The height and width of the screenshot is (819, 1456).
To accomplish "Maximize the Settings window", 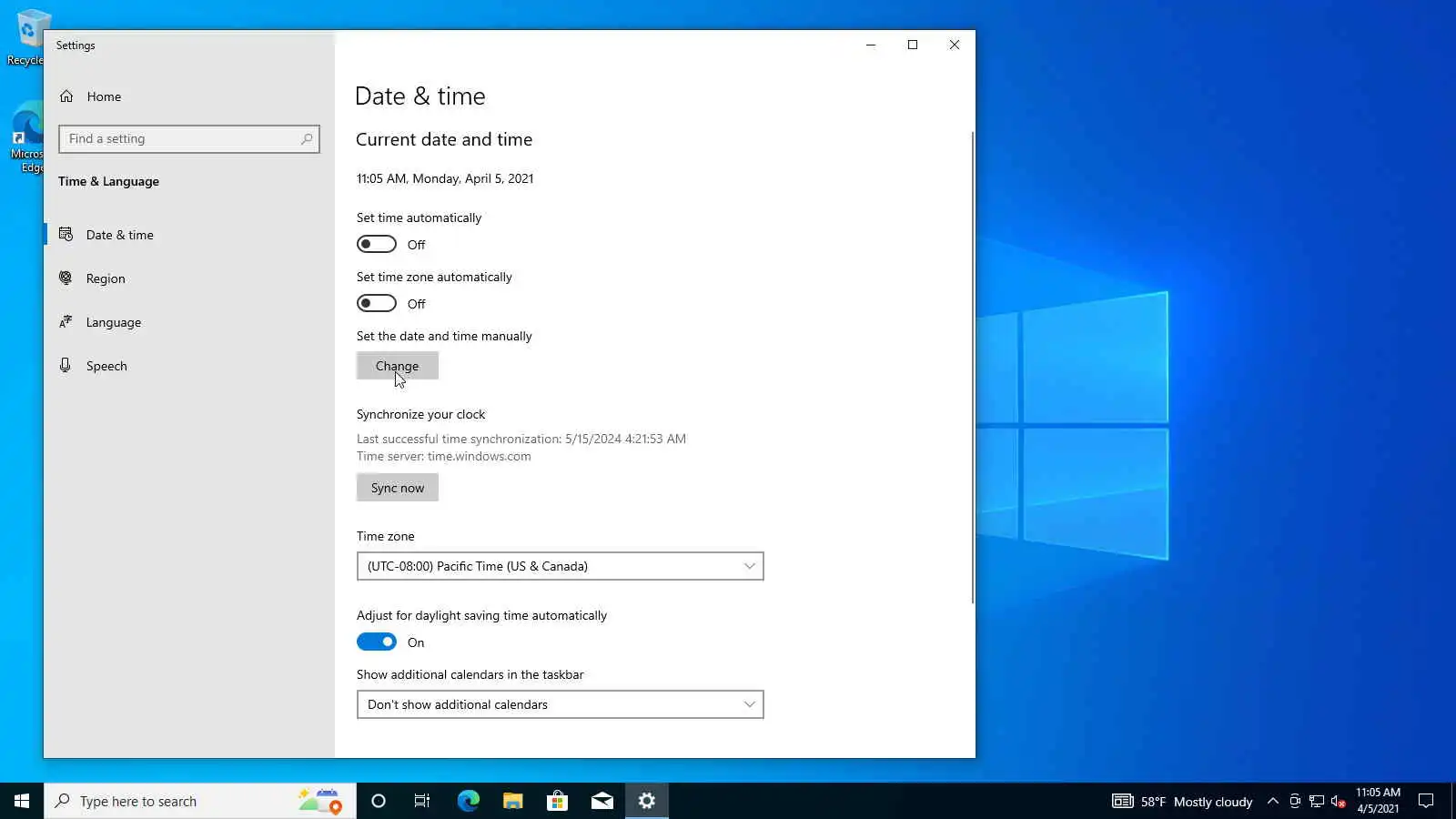I will tap(913, 45).
